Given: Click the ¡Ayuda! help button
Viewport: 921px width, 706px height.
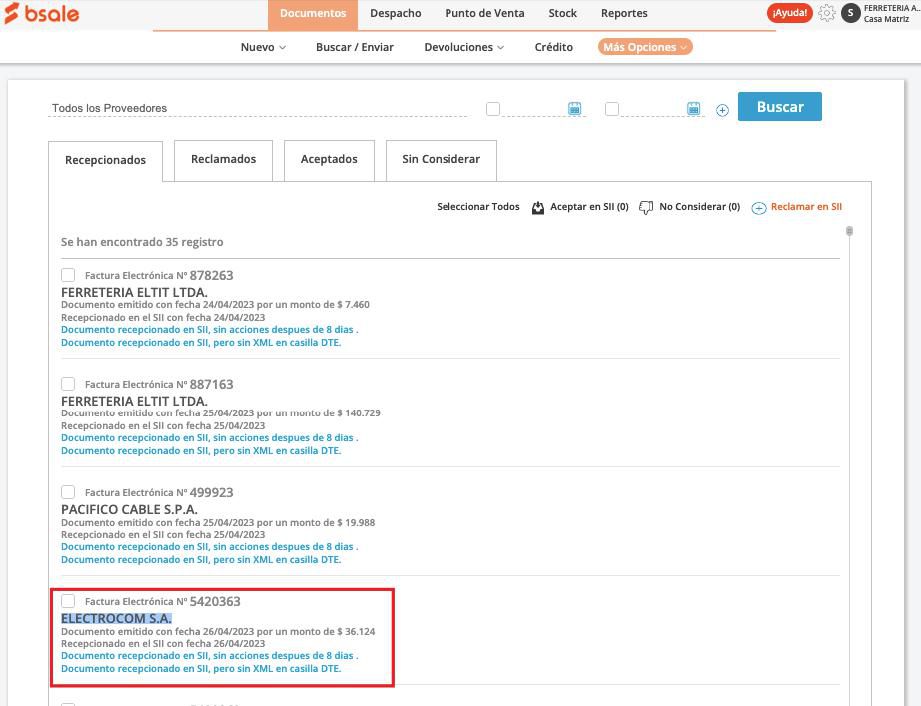Looking at the screenshot, I should click(789, 13).
